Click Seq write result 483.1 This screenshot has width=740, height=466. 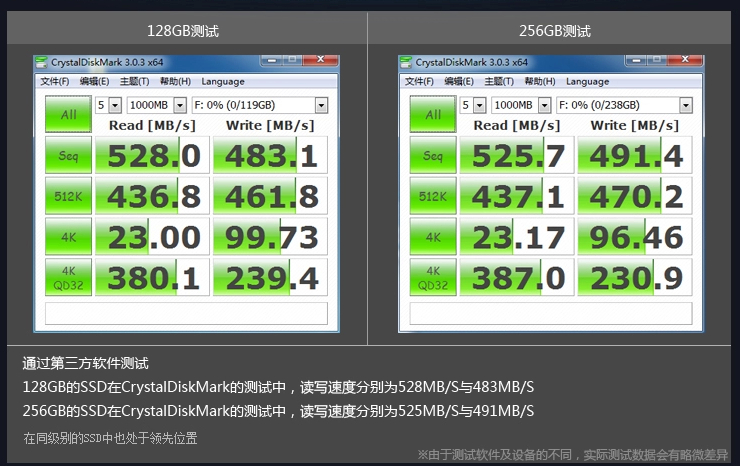click(x=270, y=155)
